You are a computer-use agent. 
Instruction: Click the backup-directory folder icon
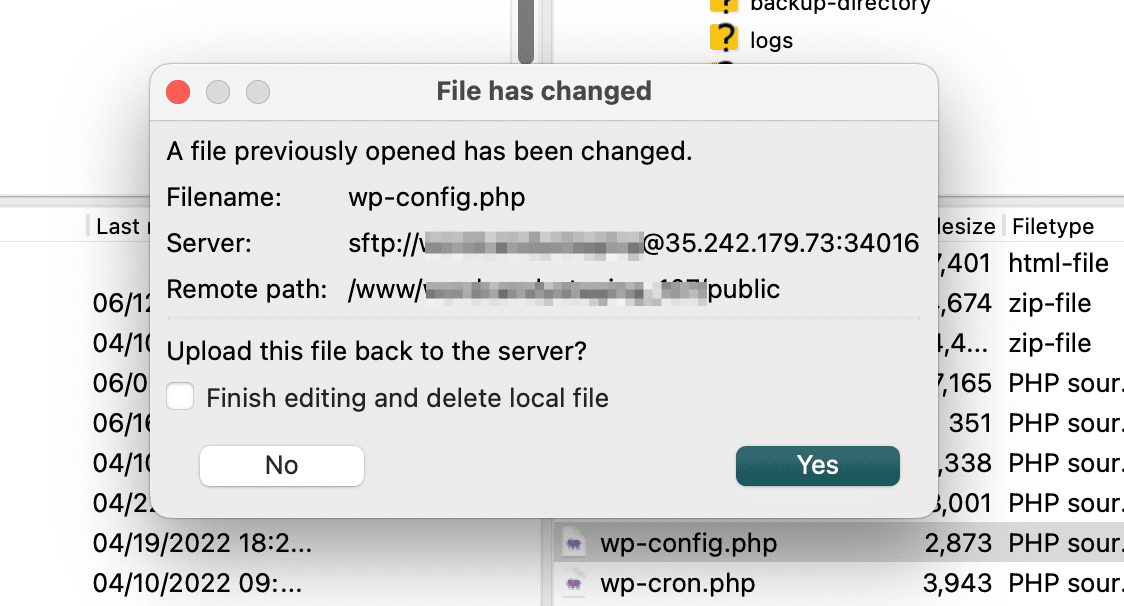(723, 5)
